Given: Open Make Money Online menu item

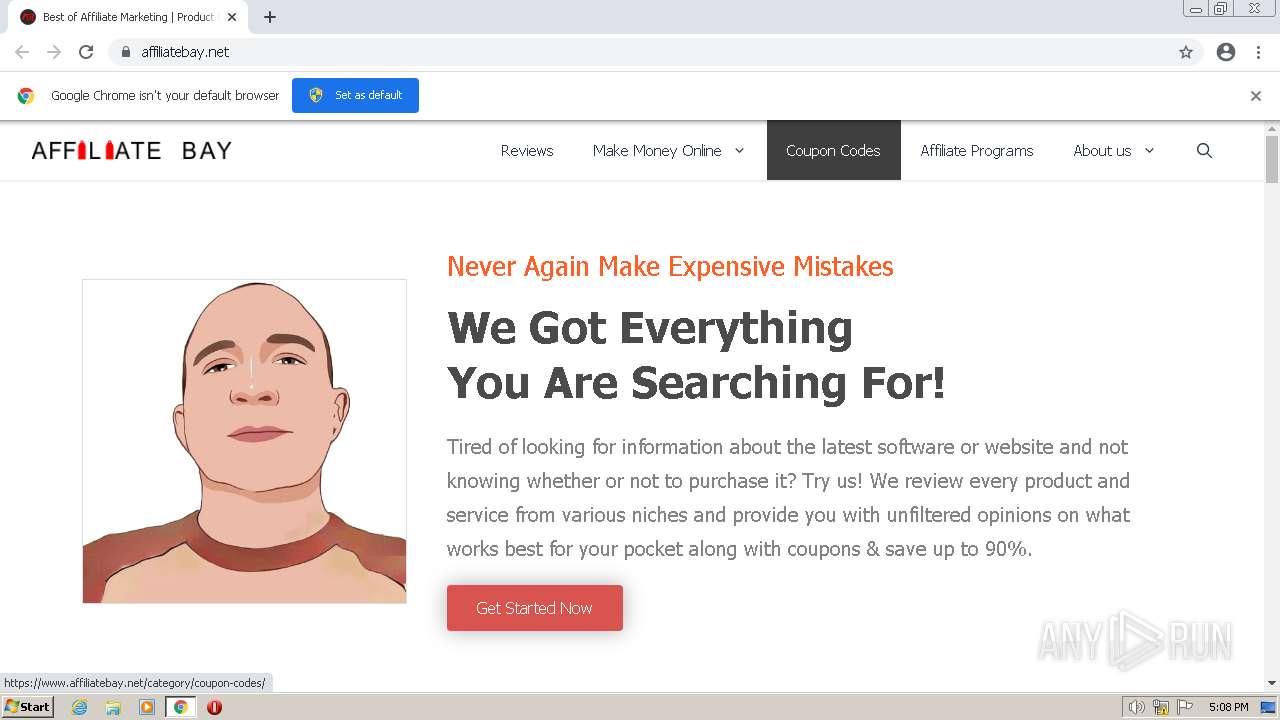Looking at the screenshot, I should (x=657, y=150).
